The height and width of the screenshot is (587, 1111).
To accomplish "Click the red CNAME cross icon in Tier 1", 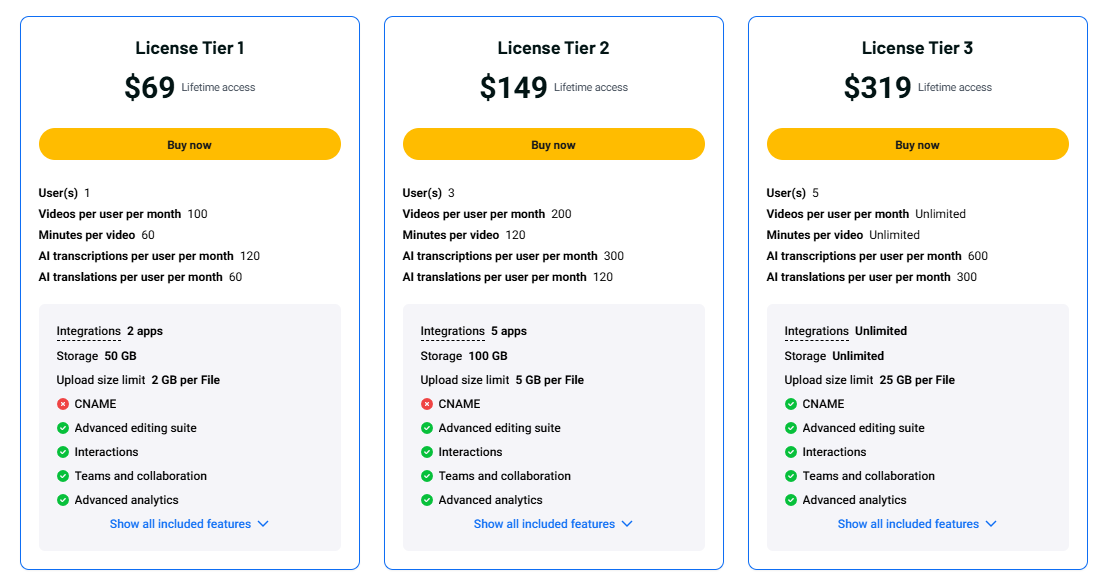I will click(63, 404).
